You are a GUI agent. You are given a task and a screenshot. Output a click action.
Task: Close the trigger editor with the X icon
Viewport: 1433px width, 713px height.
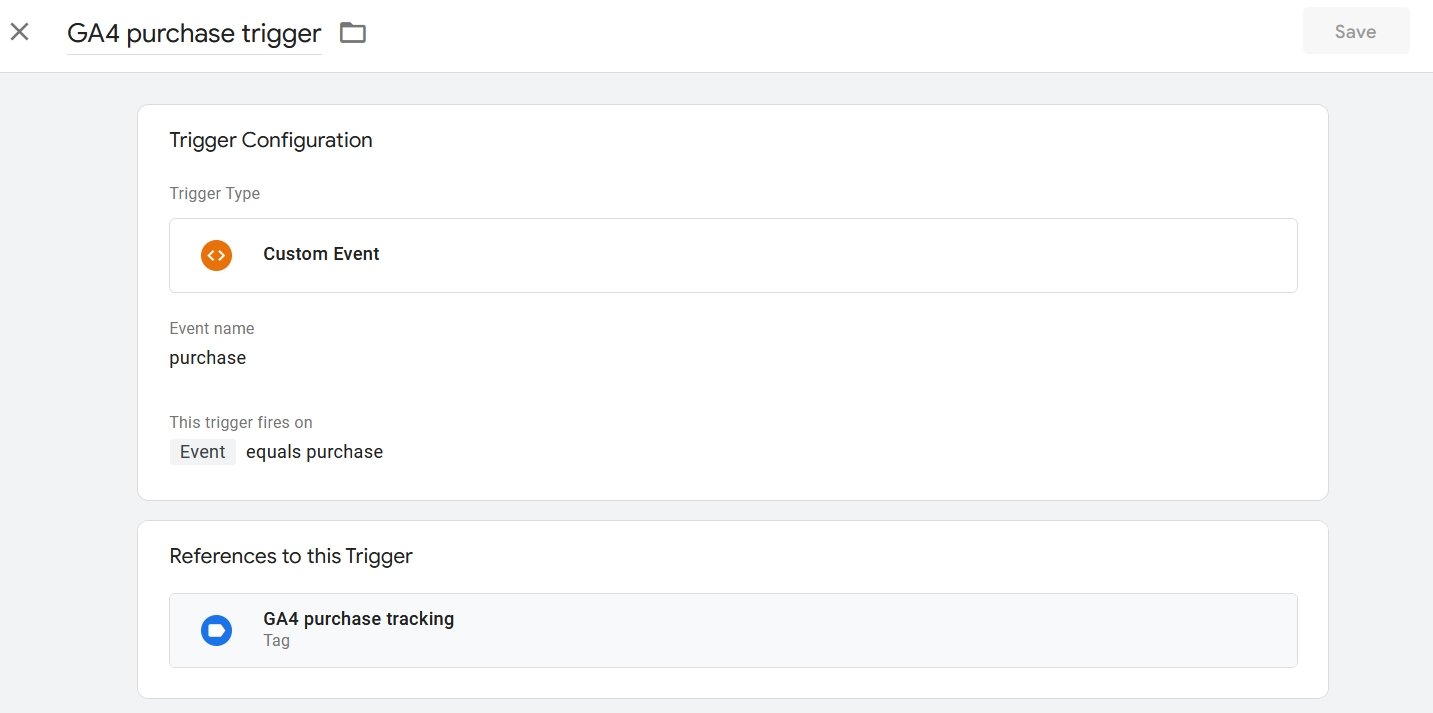point(19,32)
